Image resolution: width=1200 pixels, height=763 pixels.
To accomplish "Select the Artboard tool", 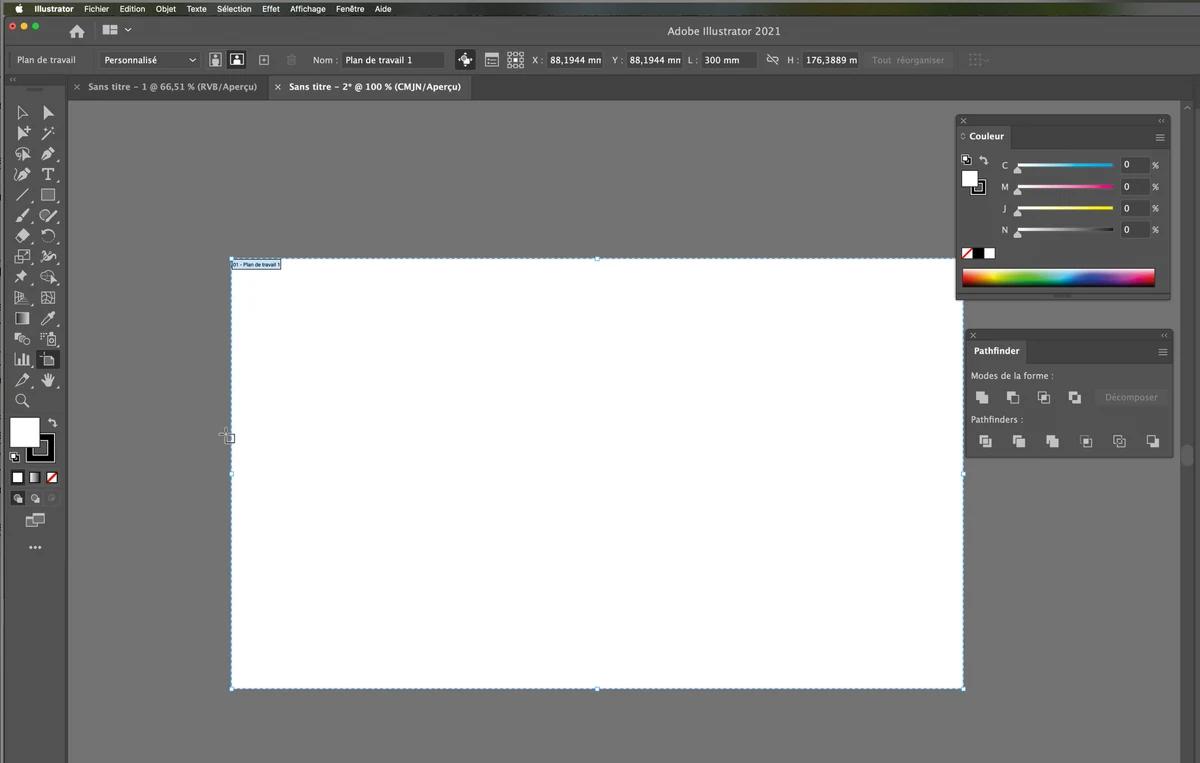I will 48,359.
